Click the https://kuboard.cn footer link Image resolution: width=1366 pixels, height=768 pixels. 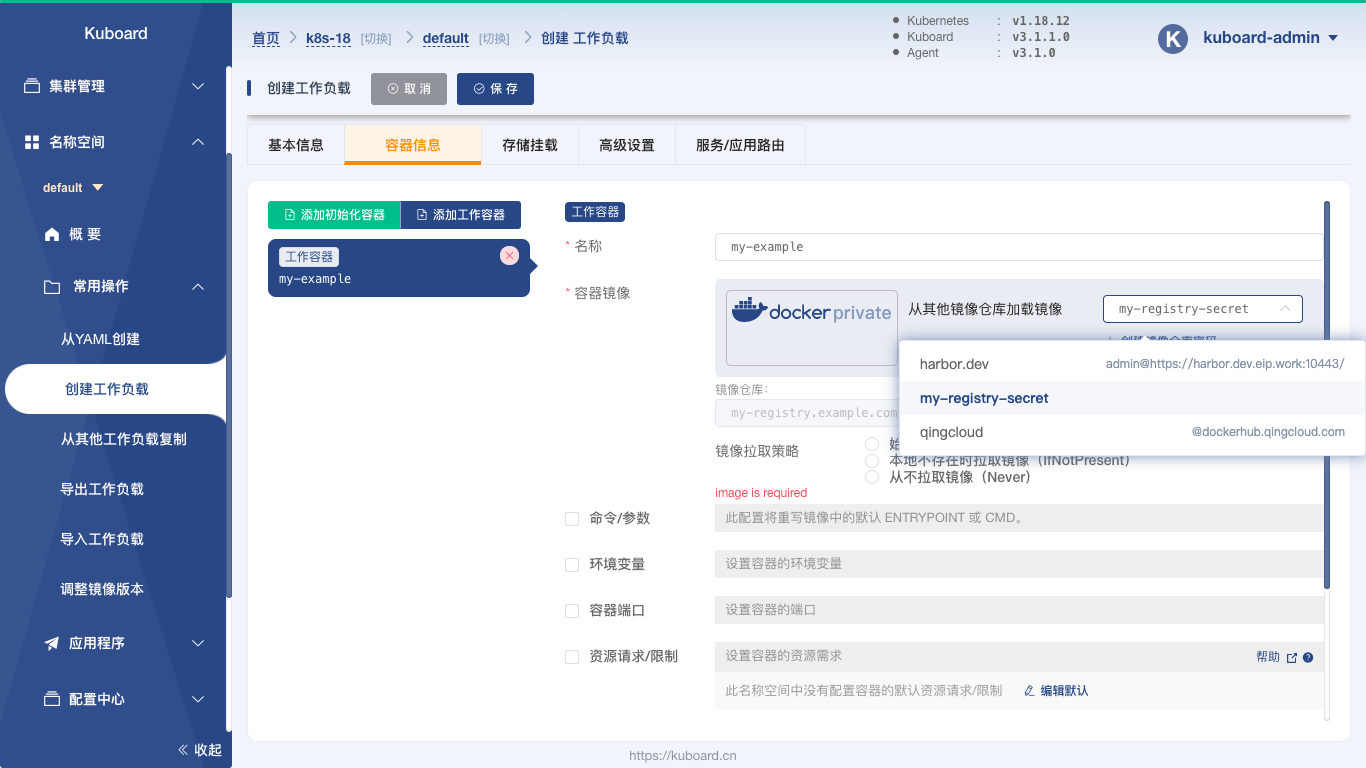point(683,756)
